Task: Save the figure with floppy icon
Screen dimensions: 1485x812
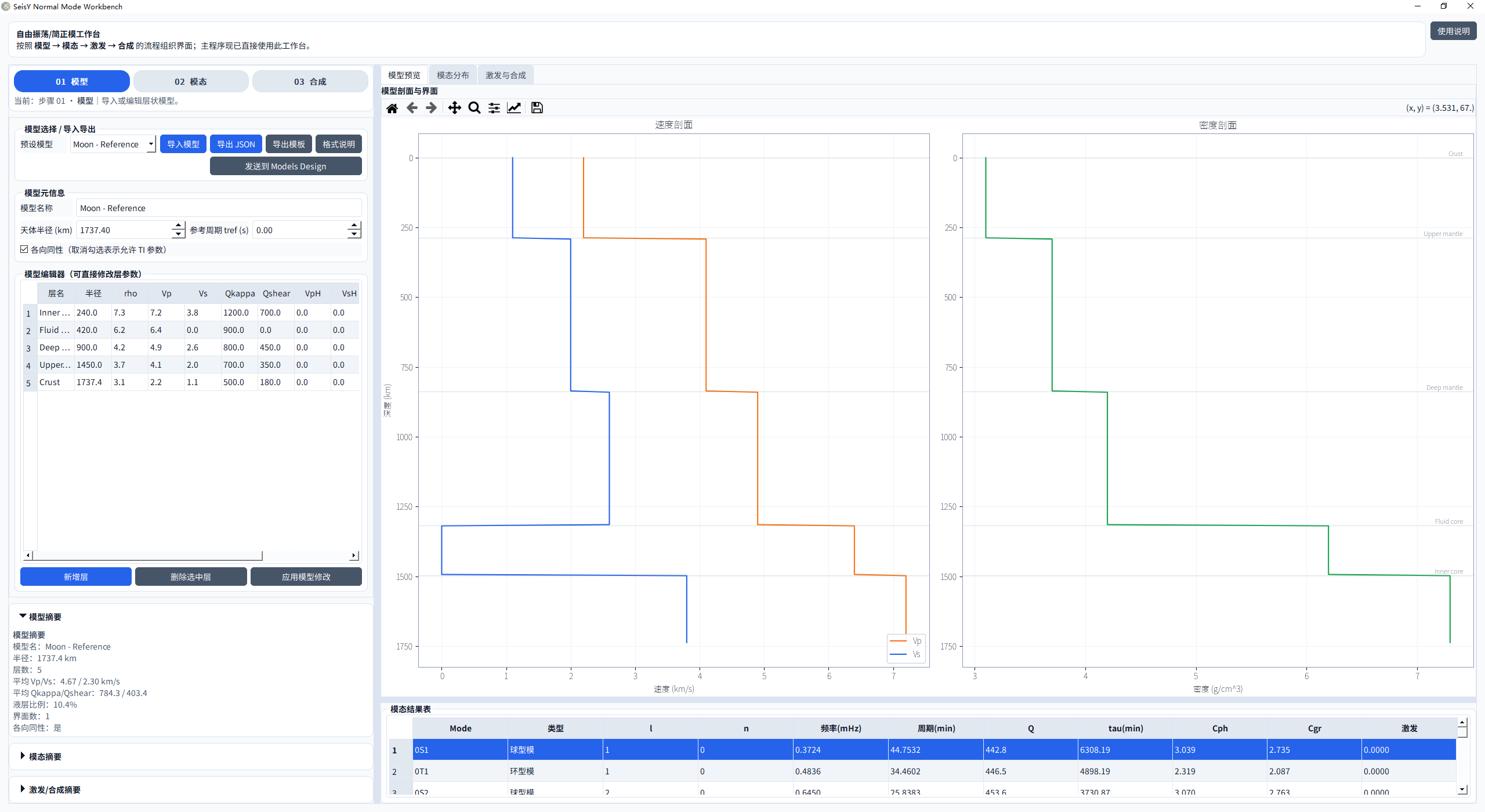Action: click(x=537, y=108)
